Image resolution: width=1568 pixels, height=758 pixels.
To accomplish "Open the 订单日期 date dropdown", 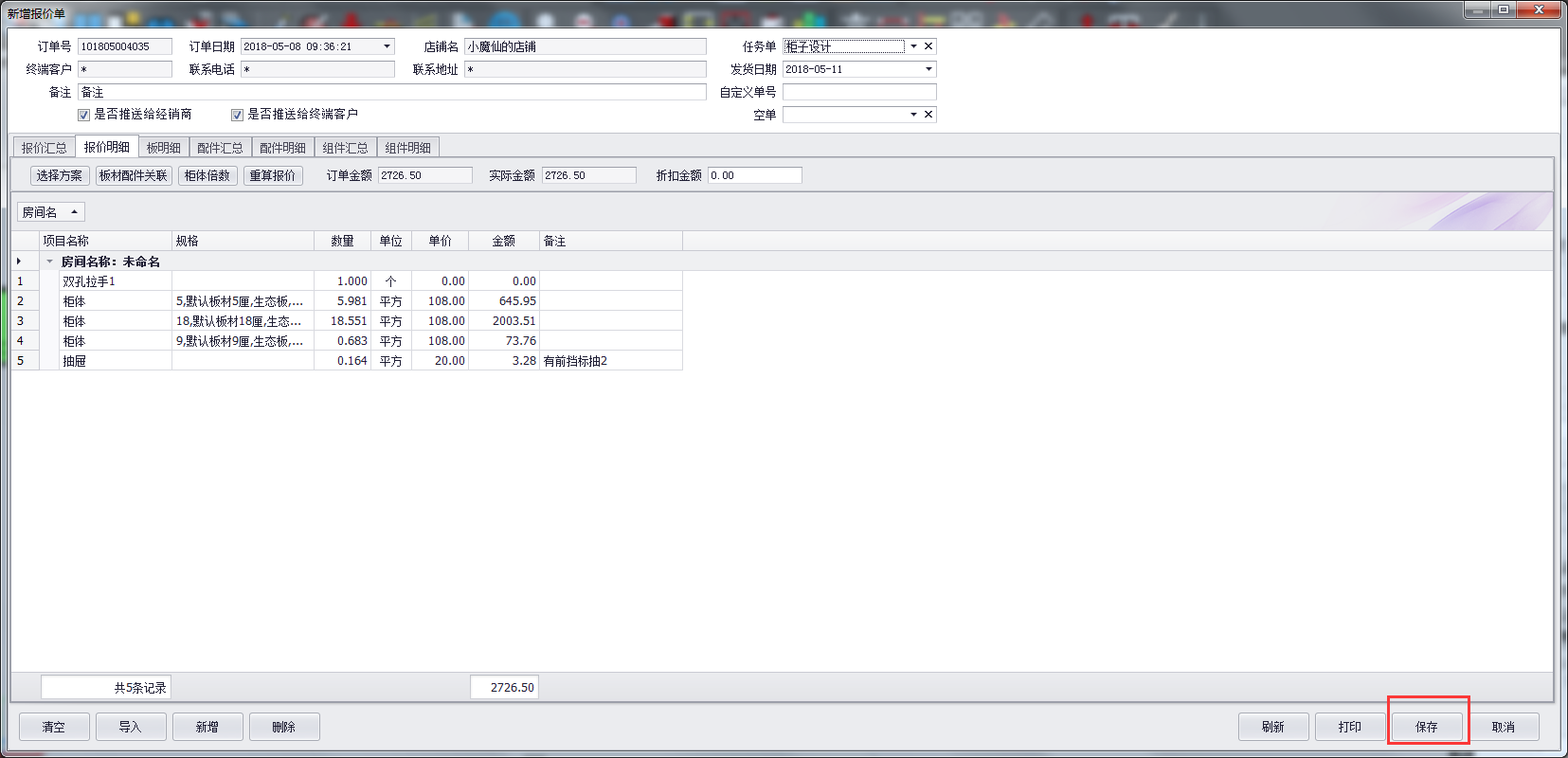I will click(x=387, y=46).
